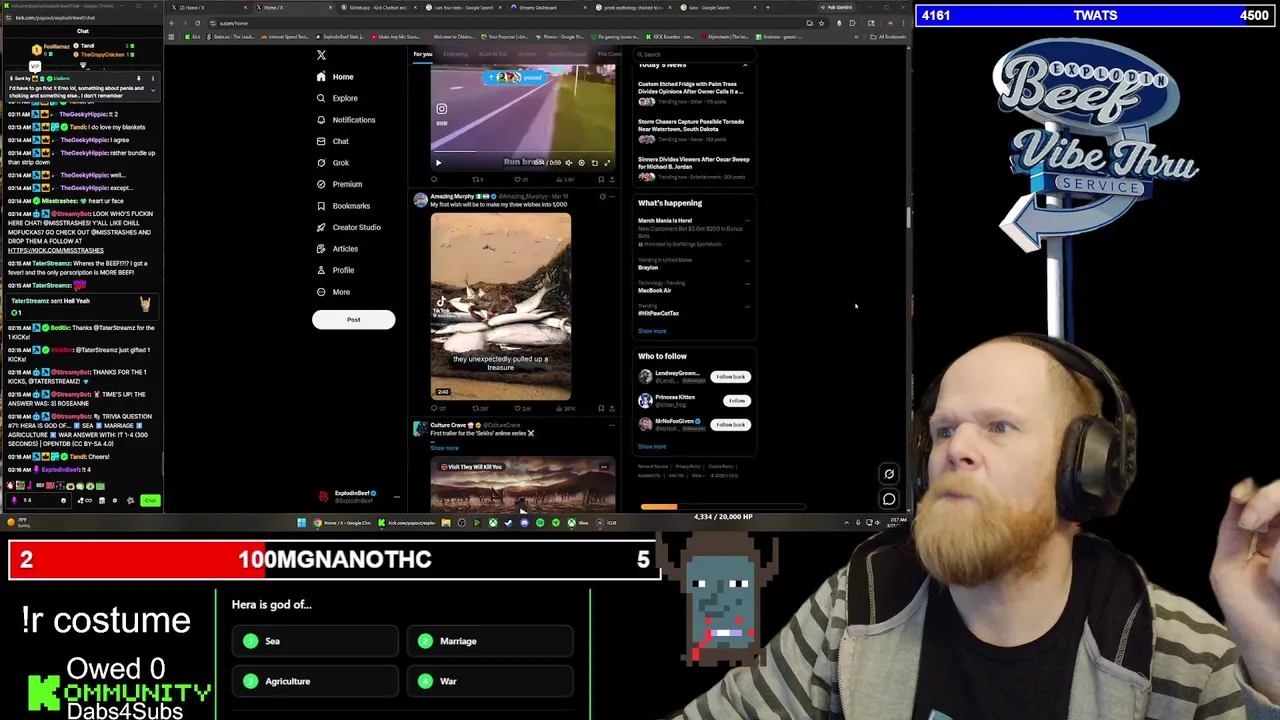The image size is (1280, 720).
Task: Open Bookmarks in X sidebar
Action: [342, 206]
